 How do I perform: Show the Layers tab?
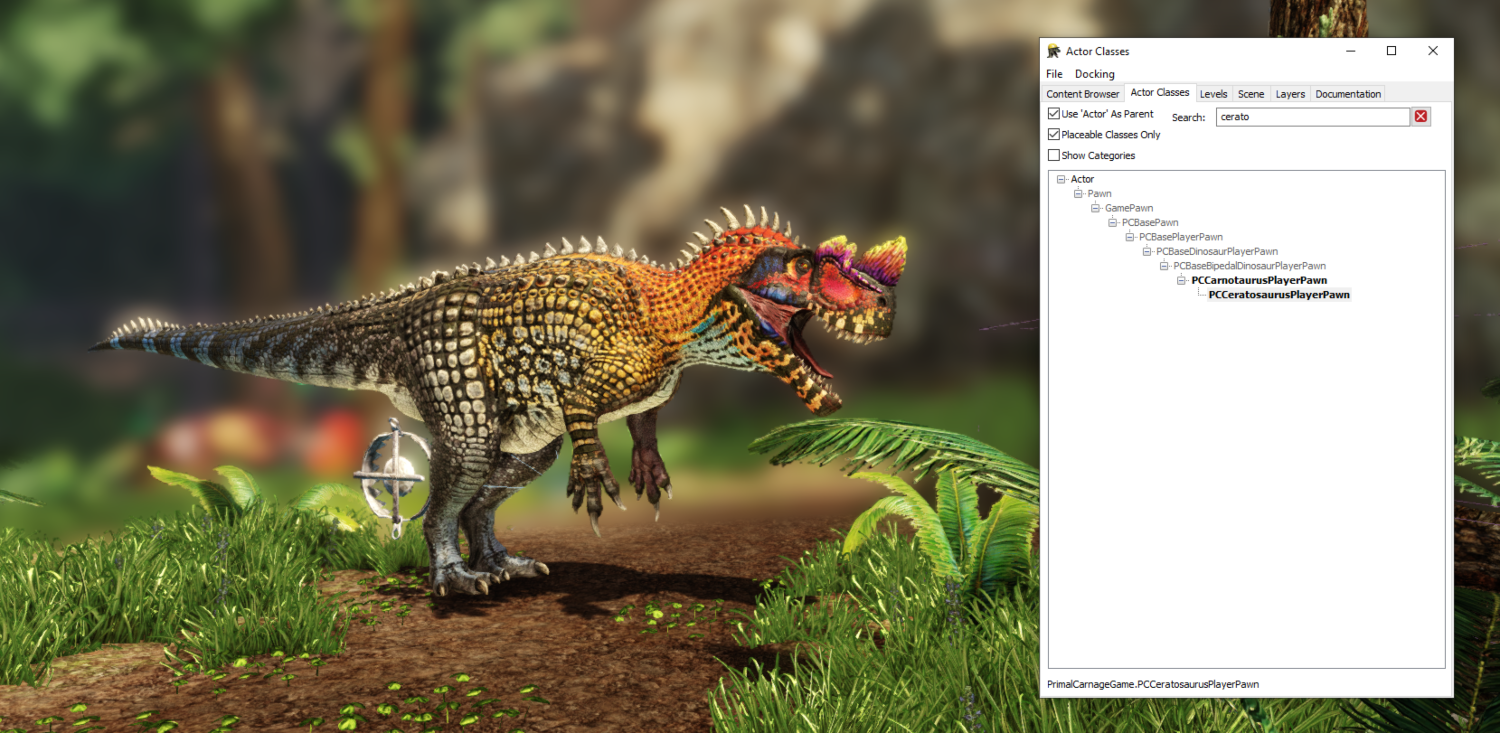coord(1290,94)
